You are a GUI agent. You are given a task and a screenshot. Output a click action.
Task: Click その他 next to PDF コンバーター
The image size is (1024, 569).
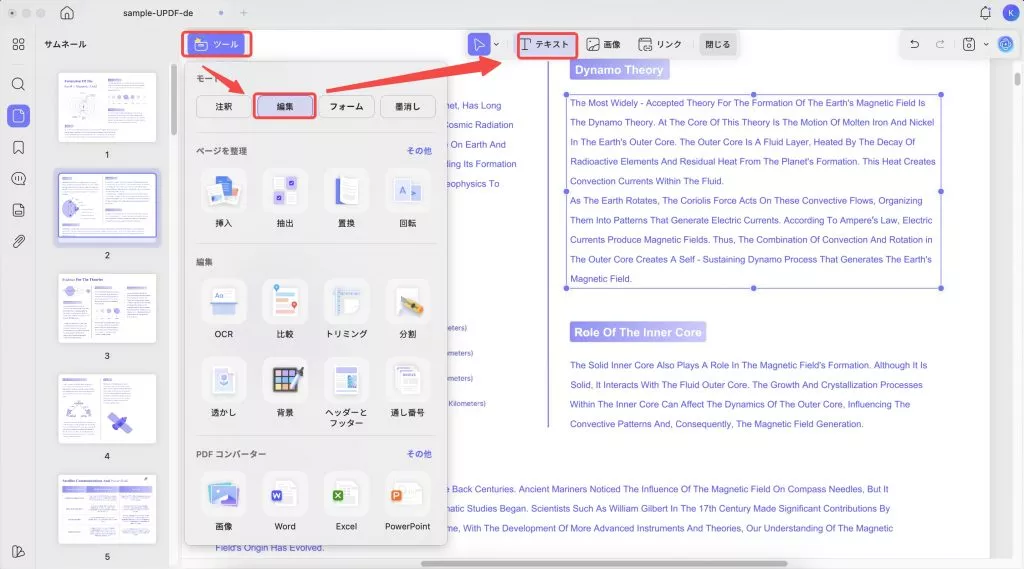pyautogui.click(x=419, y=454)
